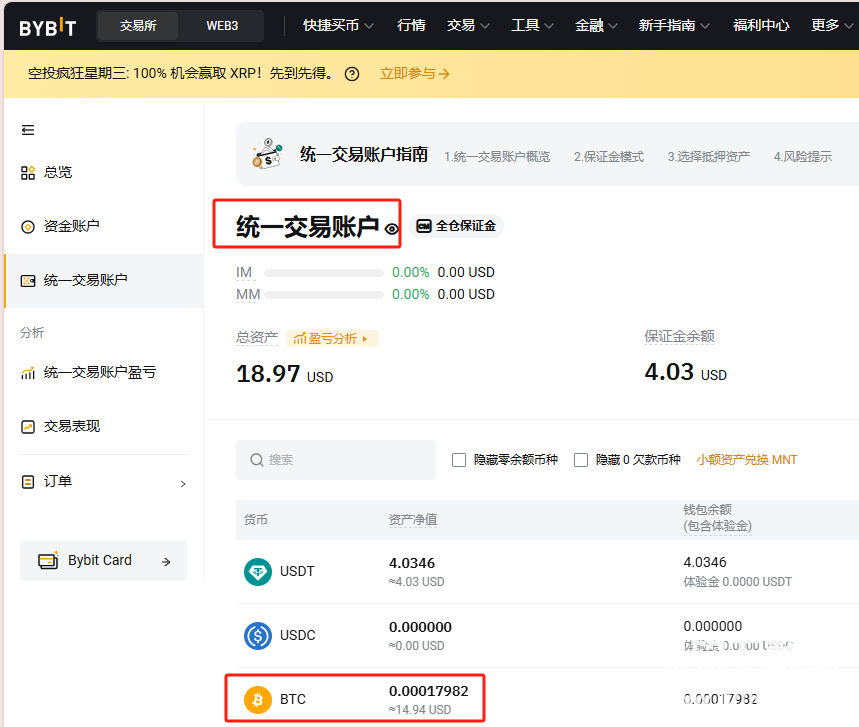Check 隐藏 0 欠款币种 checkbox
Screen dimensions: 859x727
[x=581, y=460]
